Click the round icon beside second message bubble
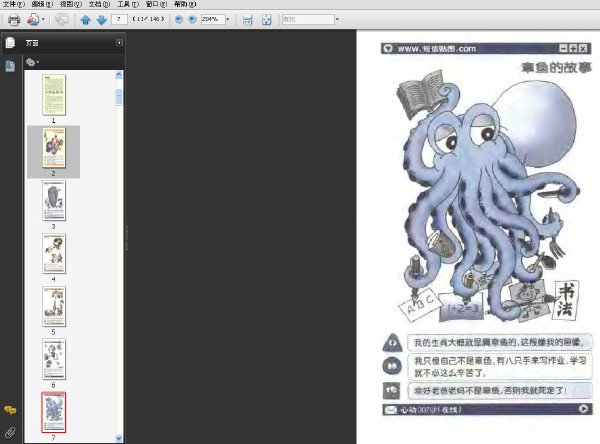 click(392, 366)
